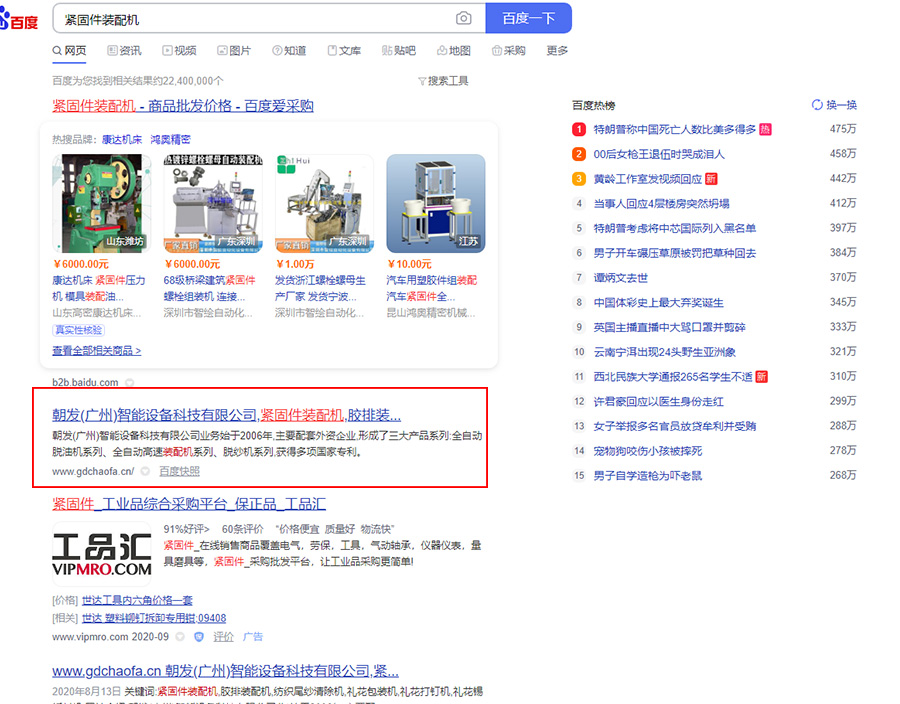Open hot topic 西北民族大学通报265名学生不适

point(673,376)
